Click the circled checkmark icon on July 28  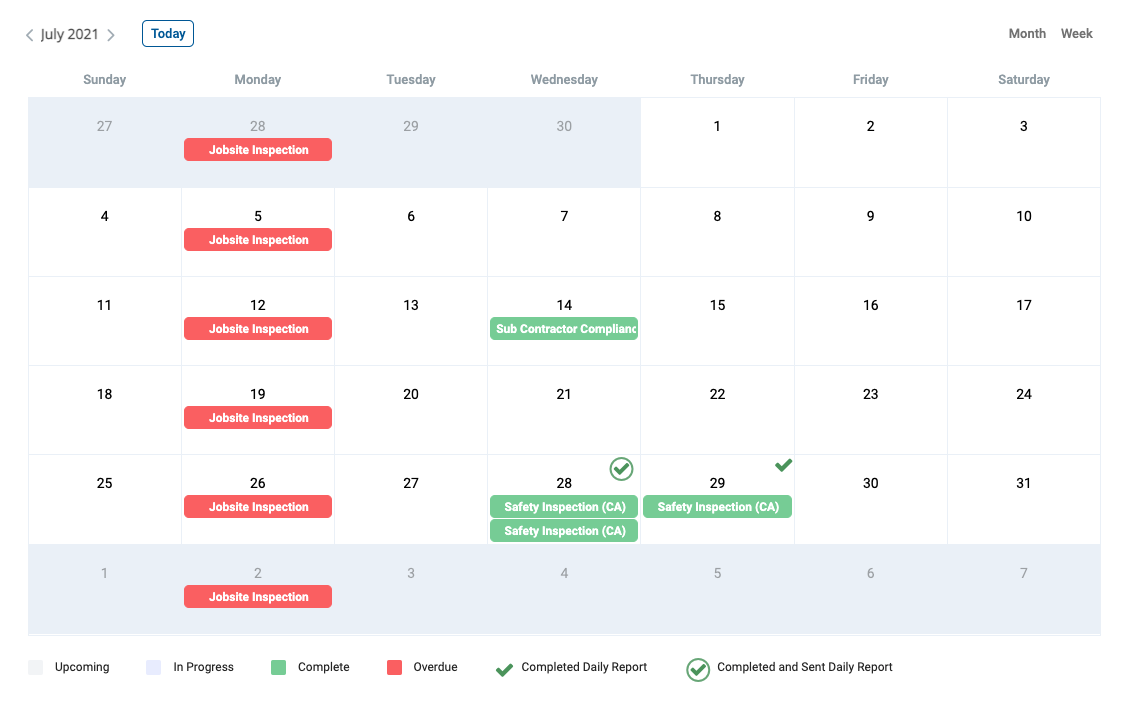[621, 469]
